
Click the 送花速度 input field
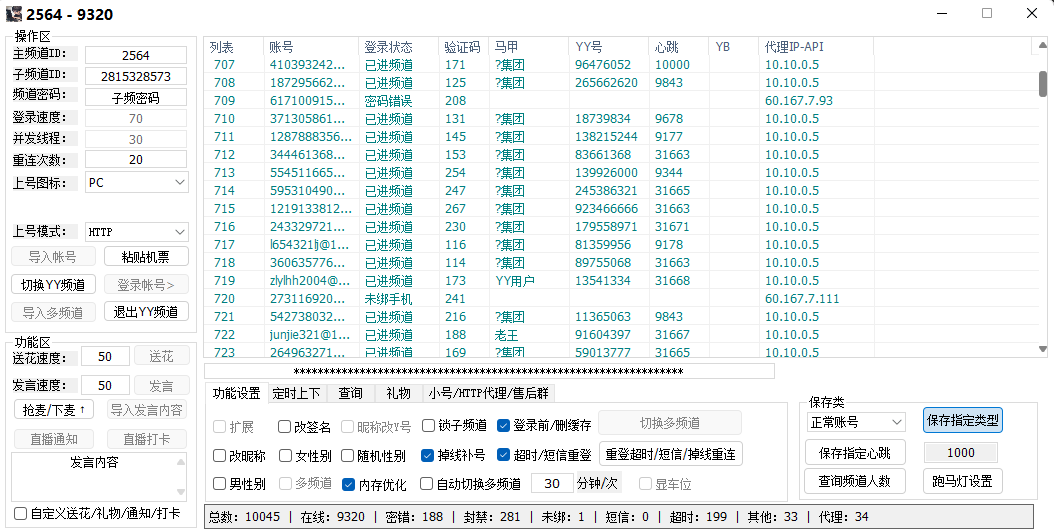[105, 358]
